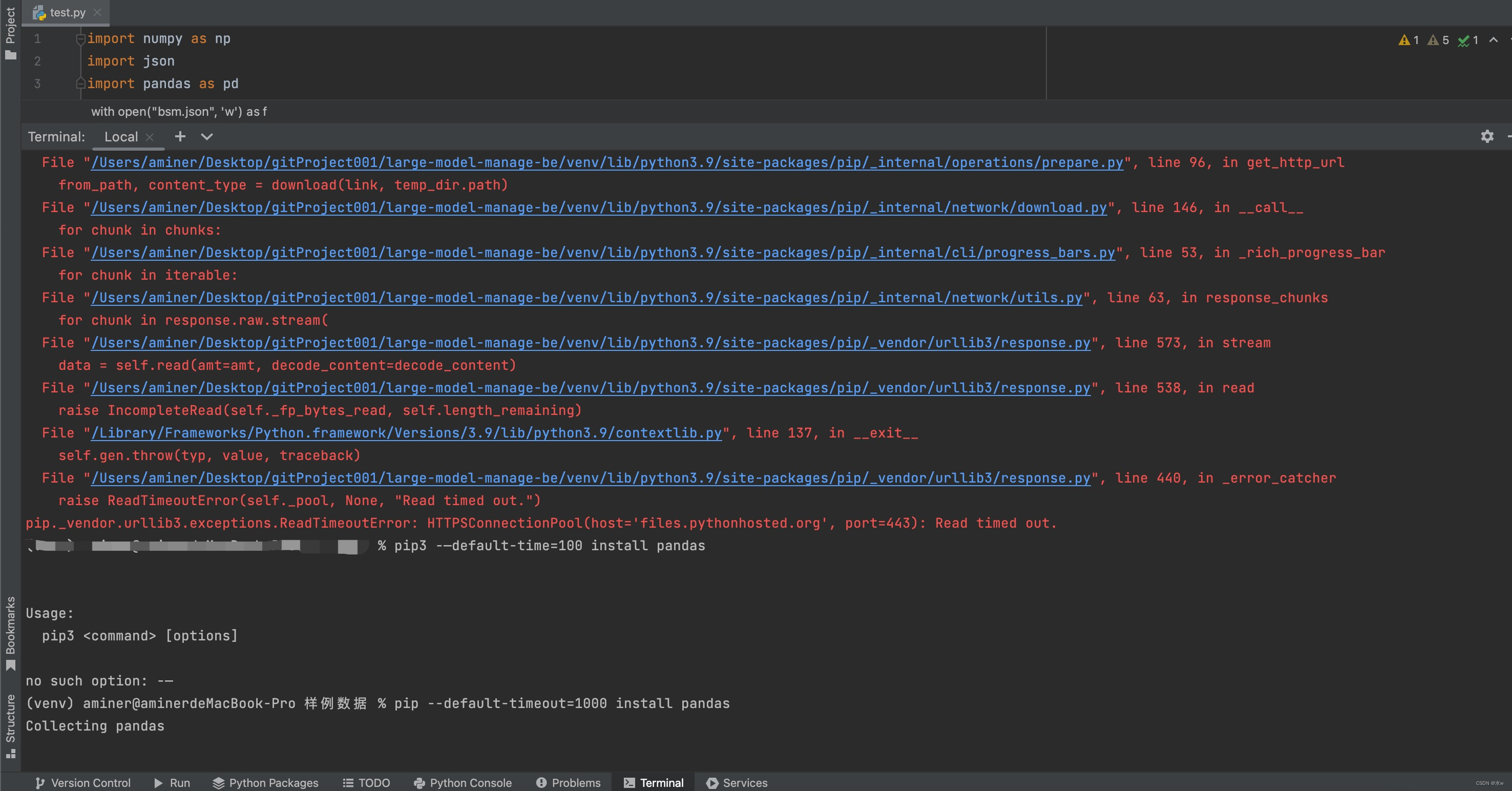The height and width of the screenshot is (791, 1512).
Task: Open the contextlib.py traceback link
Action: point(406,433)
